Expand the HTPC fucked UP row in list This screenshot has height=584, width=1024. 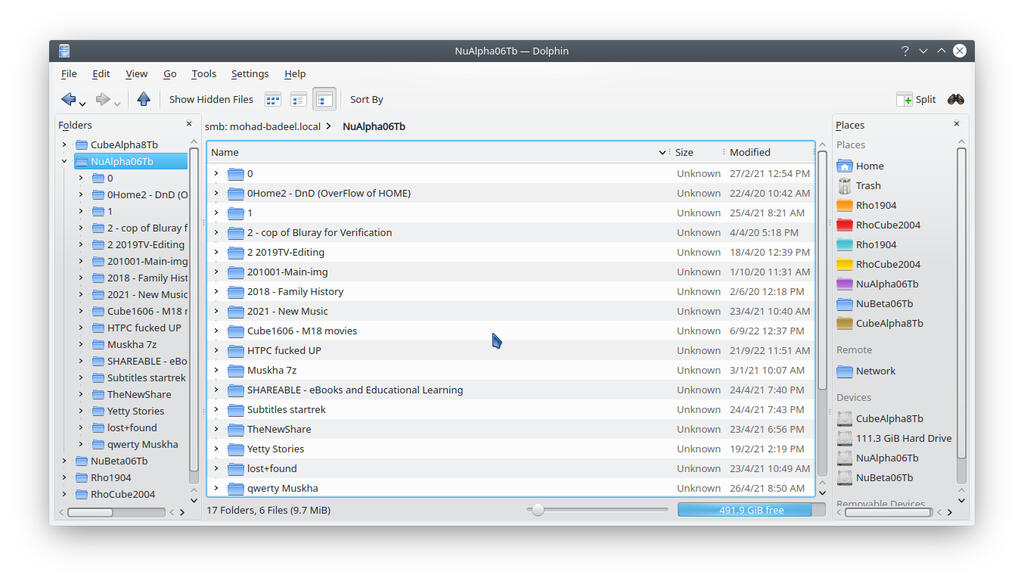[216, 350]
